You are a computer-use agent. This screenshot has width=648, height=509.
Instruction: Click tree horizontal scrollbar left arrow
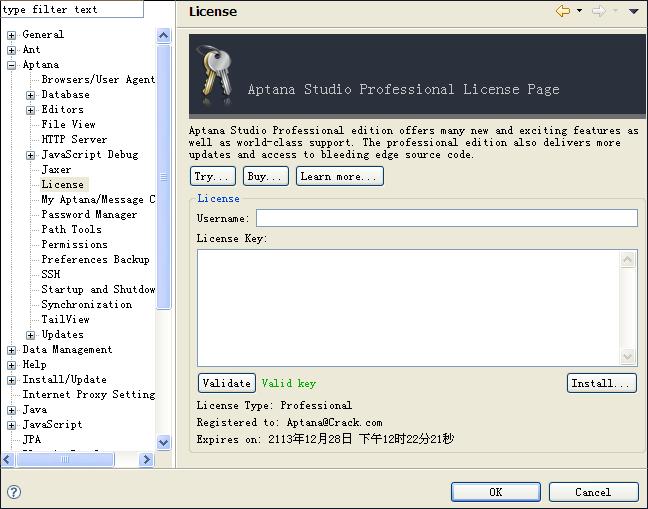[8, 459]
